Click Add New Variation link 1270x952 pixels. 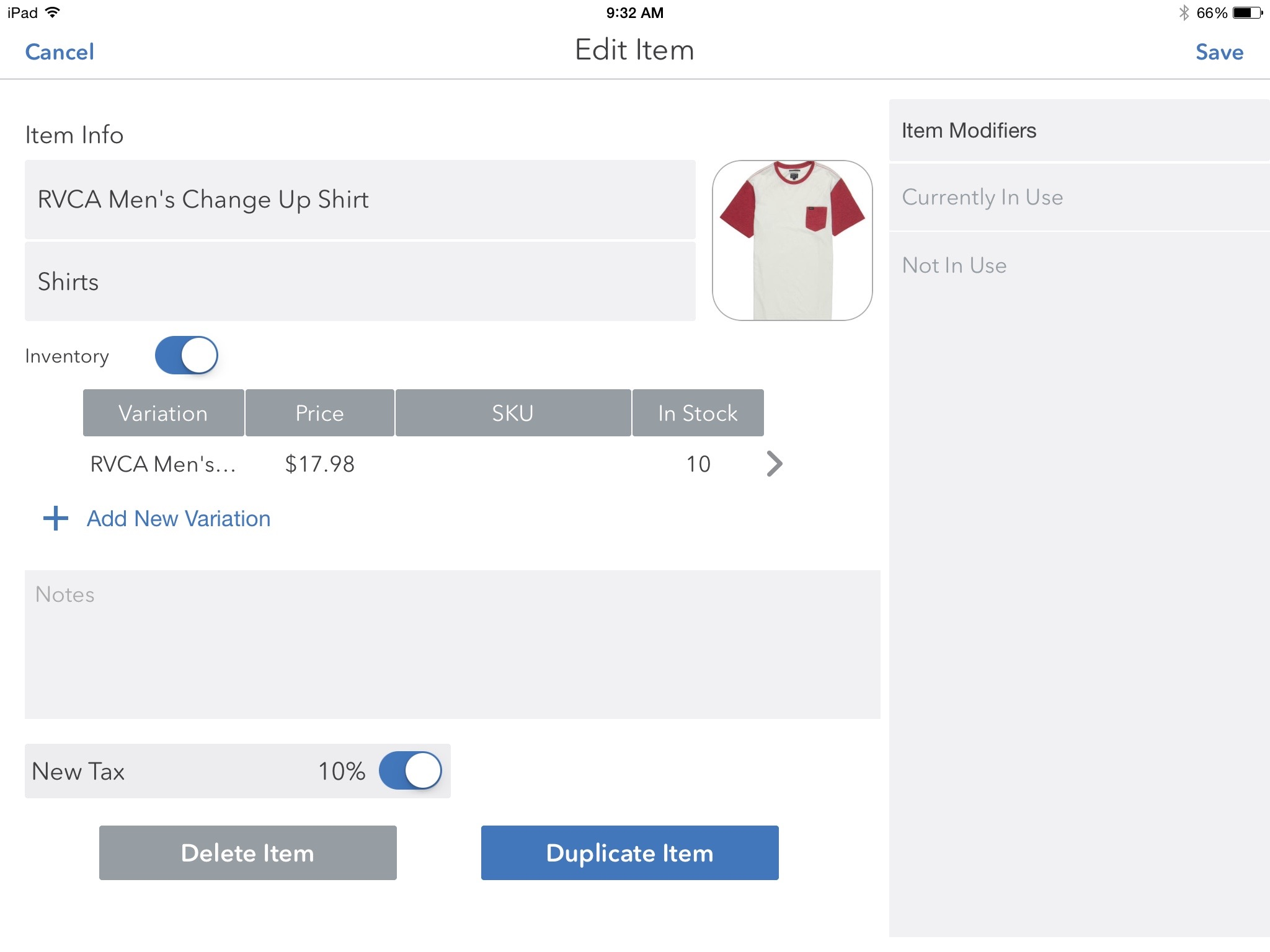coord(179,519)
